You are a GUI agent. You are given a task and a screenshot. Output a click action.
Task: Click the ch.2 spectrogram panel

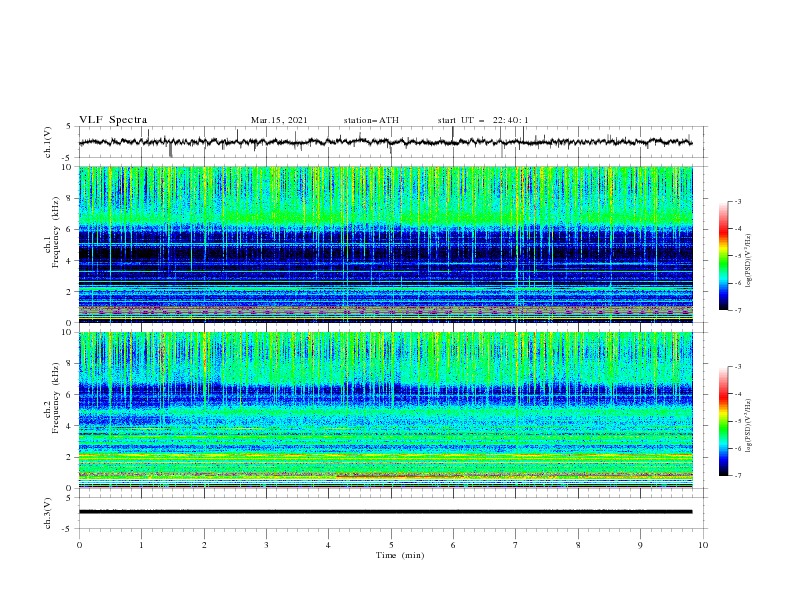[x=386, y=410]
